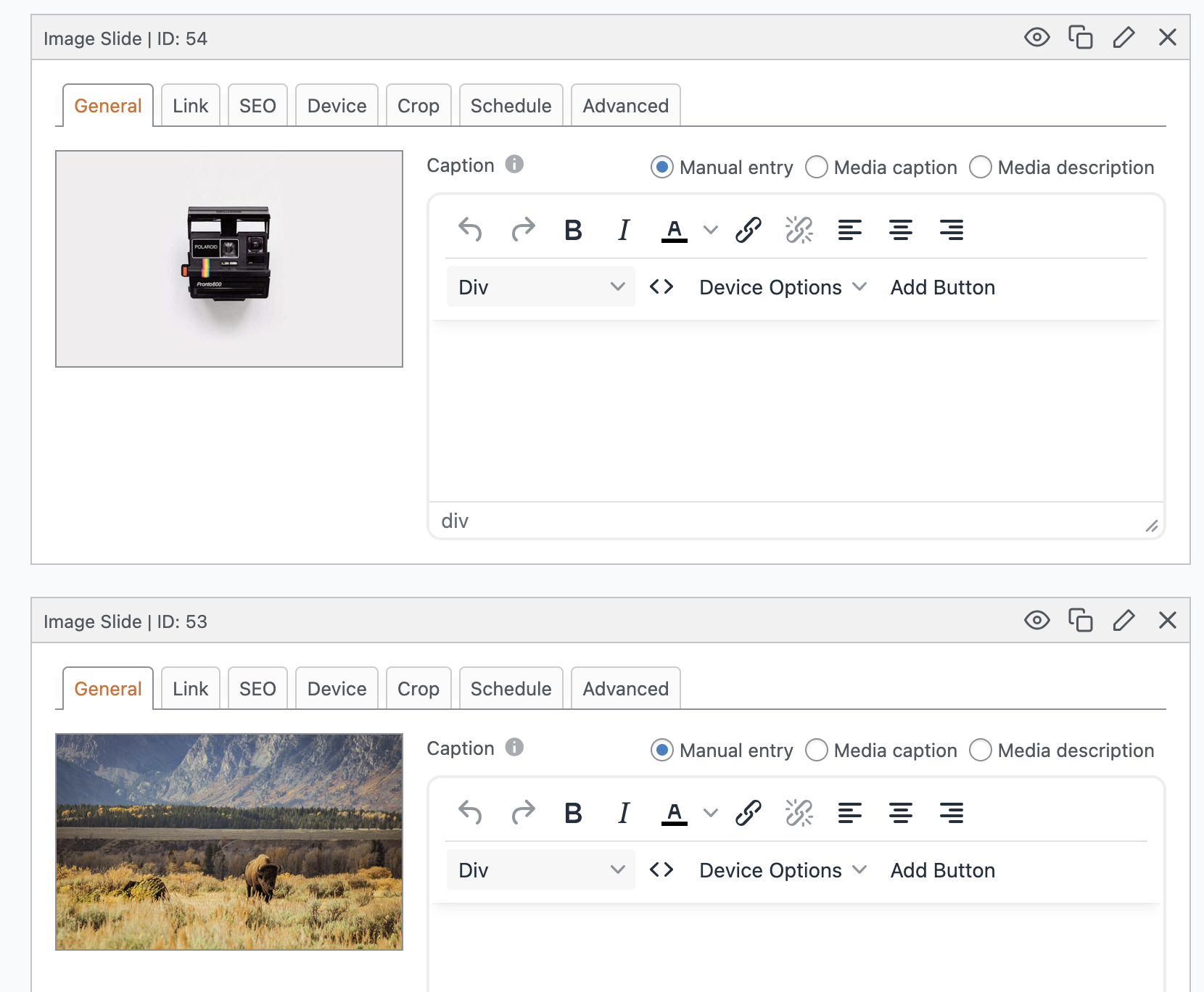Preview Image Slide ID 54 using the eye icon
1204x992 pixels.
(x=1036, y=38)
